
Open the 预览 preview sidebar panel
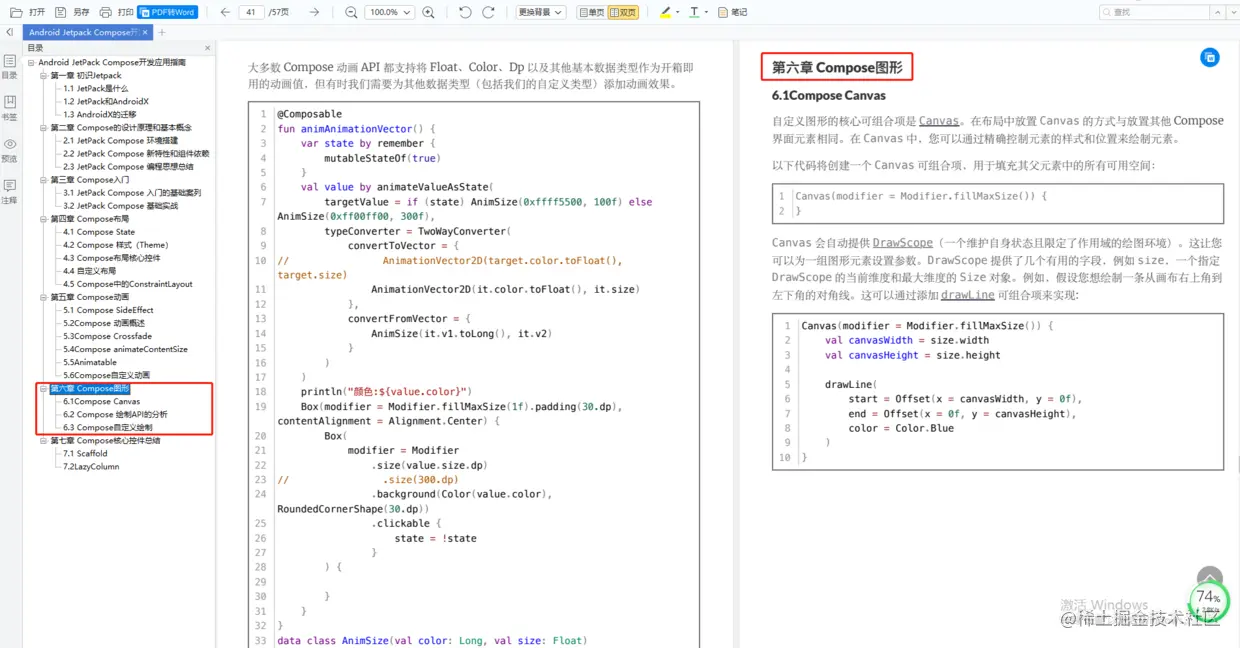10,150
